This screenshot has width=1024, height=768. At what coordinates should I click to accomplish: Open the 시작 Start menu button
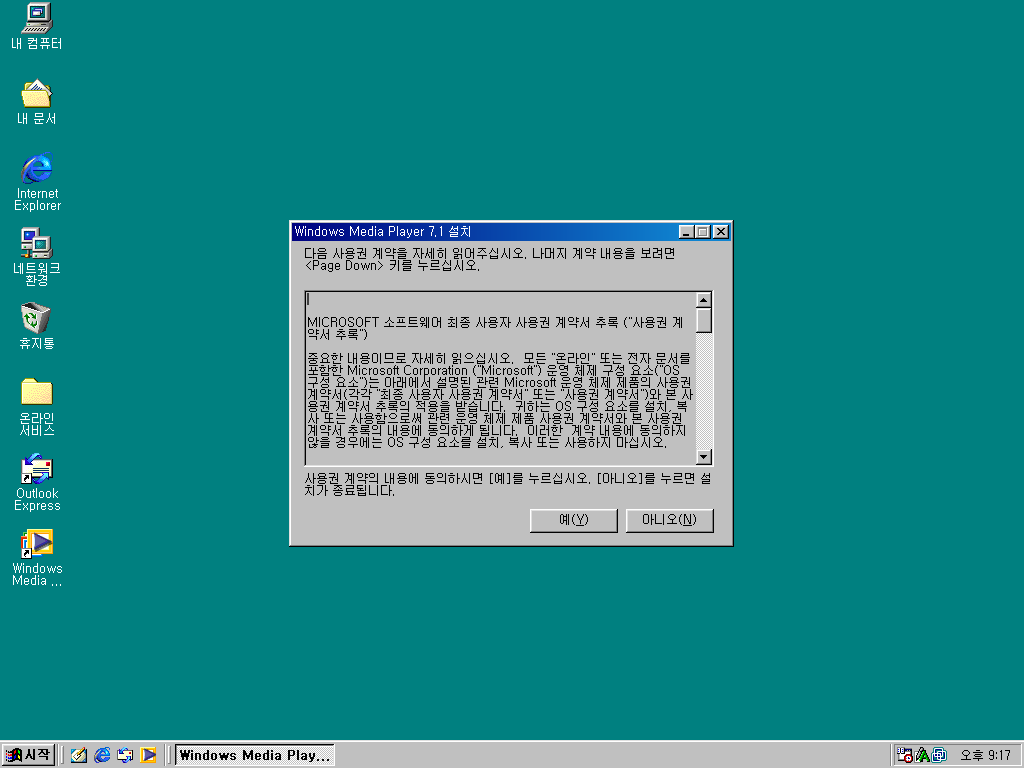point(27,755)
